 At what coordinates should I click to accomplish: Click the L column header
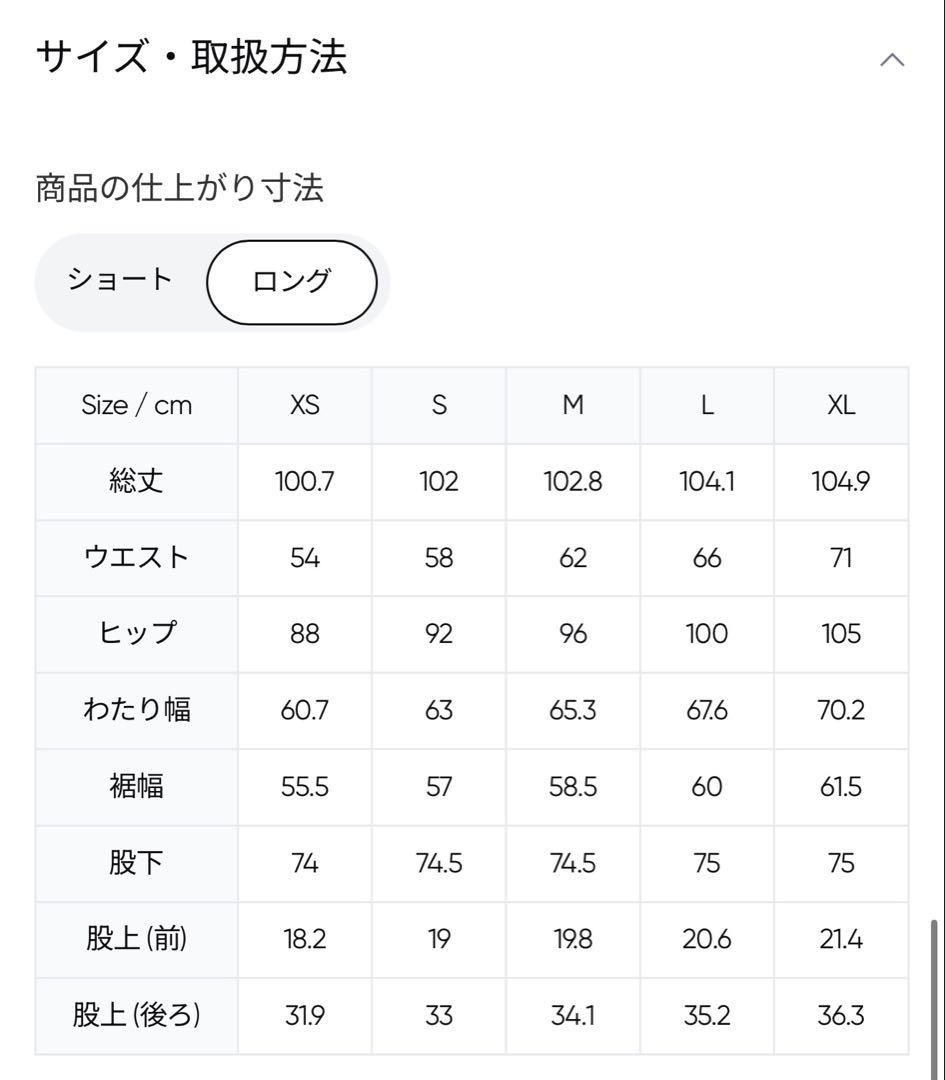(x=707, y=405)
